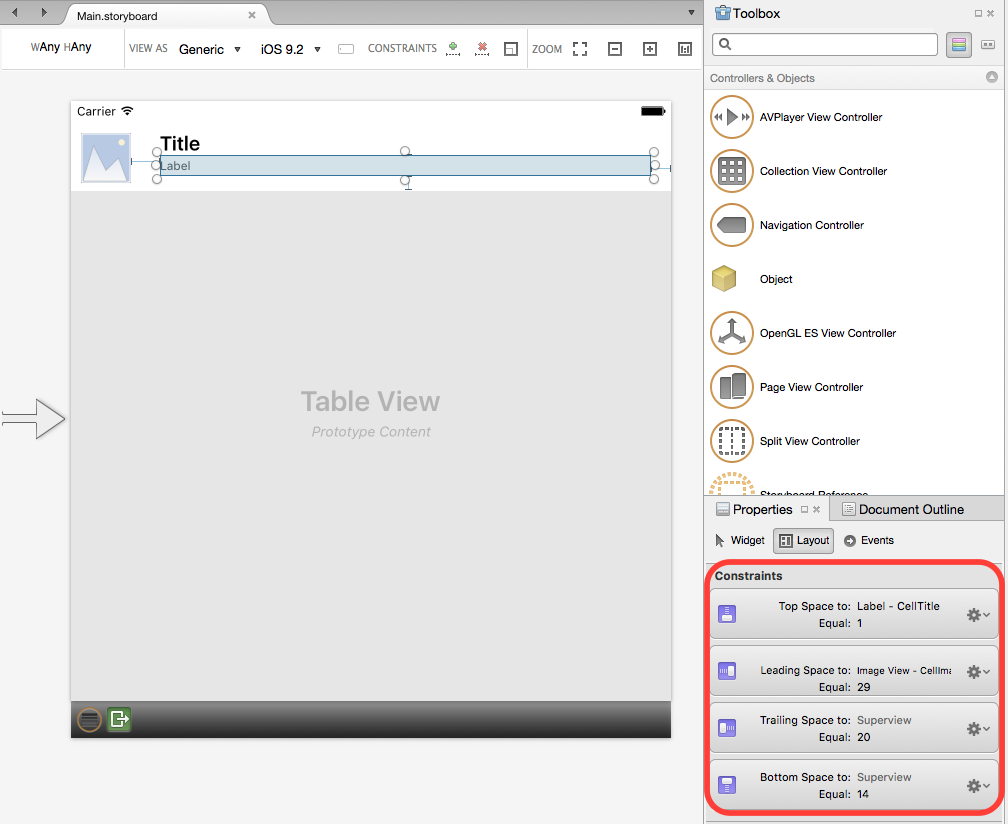Select the AVPlayer View Controller icon
The height and width of the screenshot is (824, 1008).
coord(731,117)
